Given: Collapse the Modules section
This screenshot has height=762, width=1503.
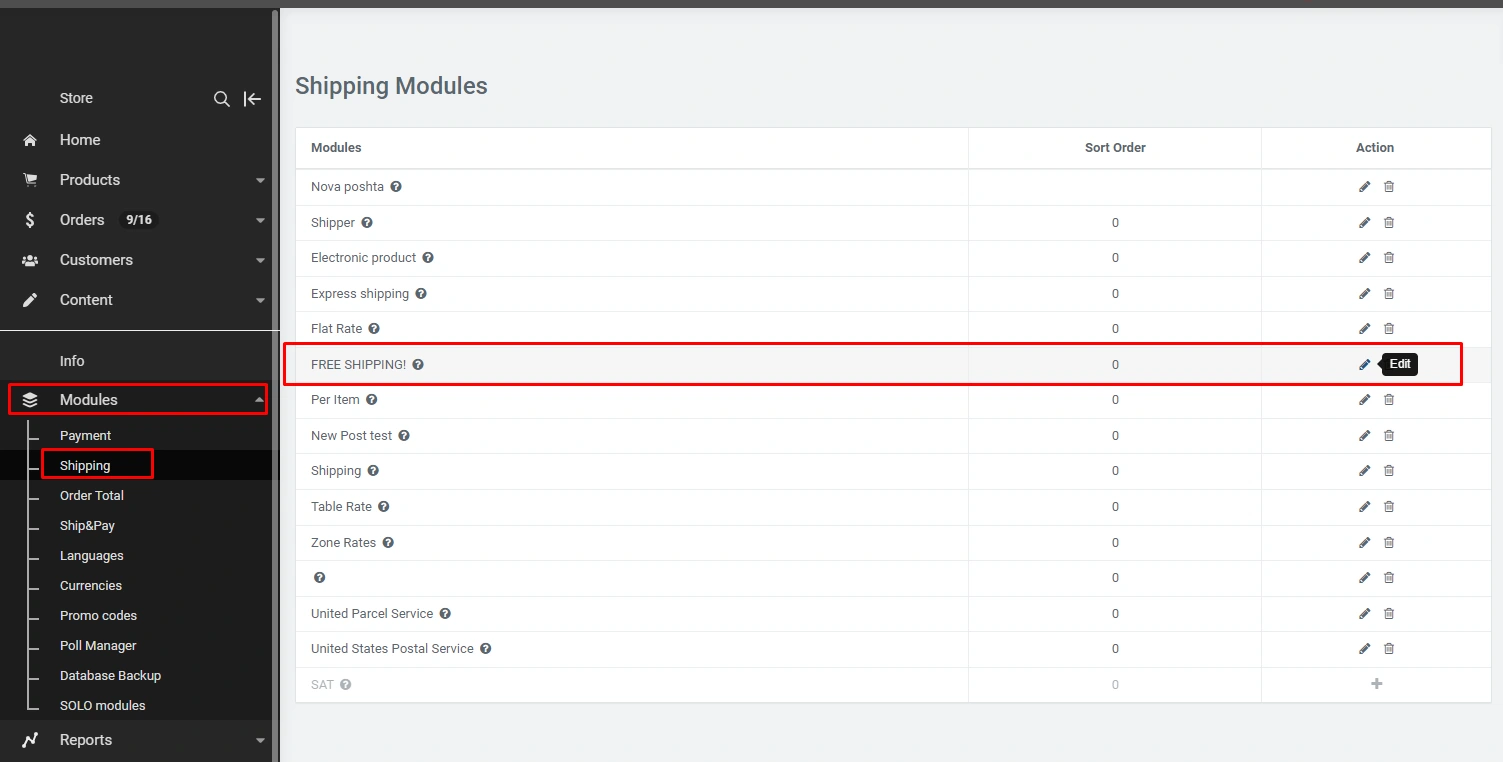Looking at the screenshot, I should pos(259,400).
